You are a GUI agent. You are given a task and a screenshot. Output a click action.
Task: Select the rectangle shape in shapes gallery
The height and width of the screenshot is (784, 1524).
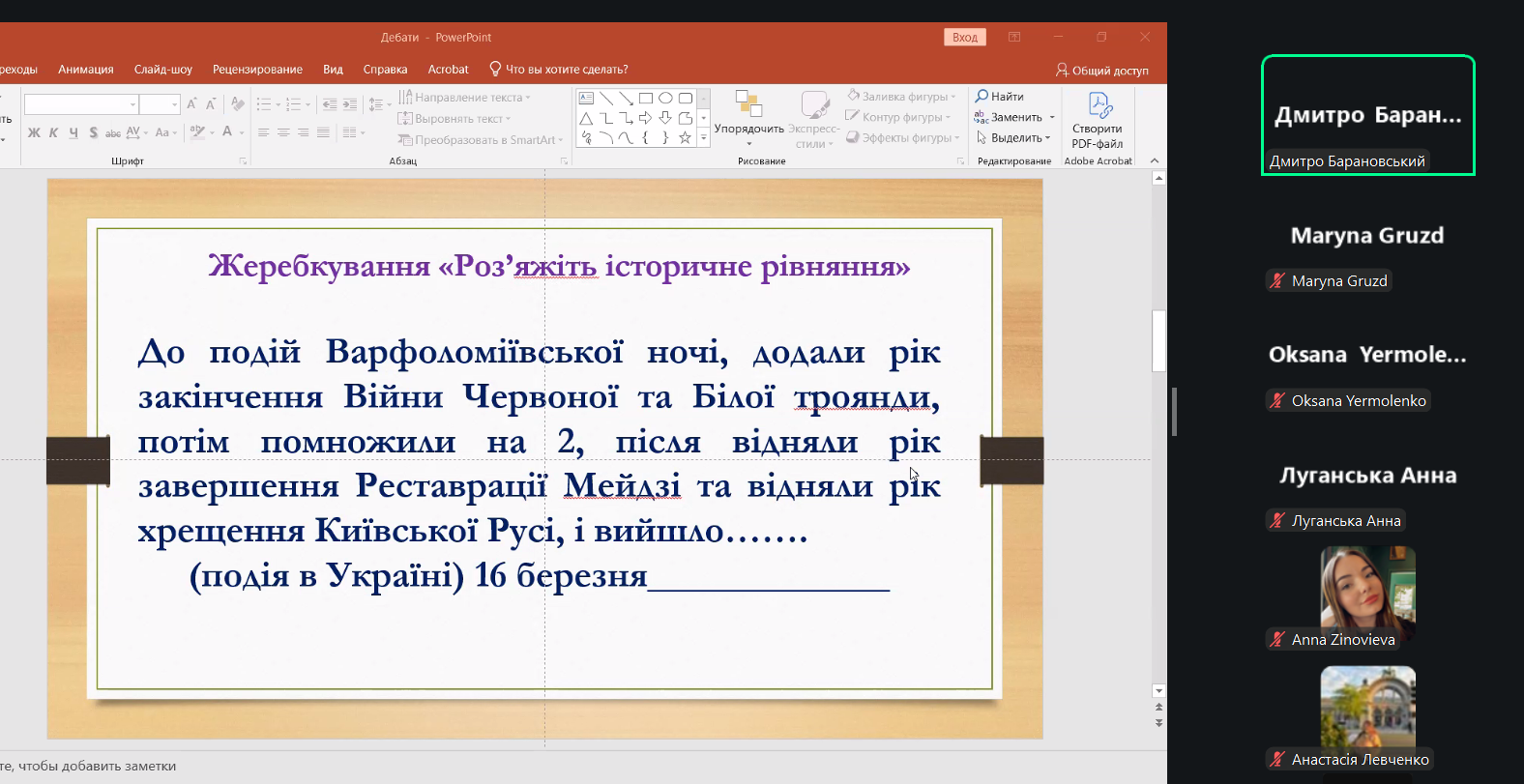(x=646, y=98)
